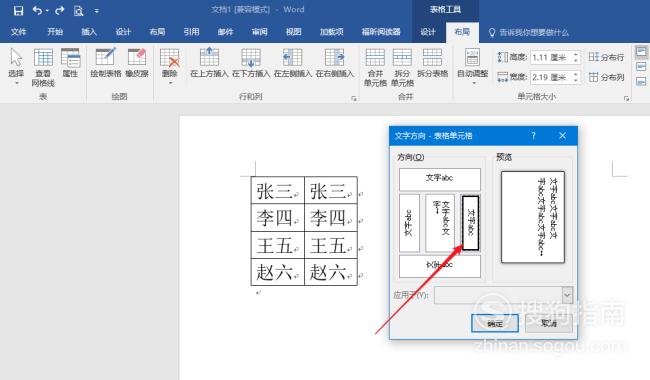Cancel the dialog with 取消
Viewport: 650px width, 380px height.
pyautogui.click(x=549, y=323)
